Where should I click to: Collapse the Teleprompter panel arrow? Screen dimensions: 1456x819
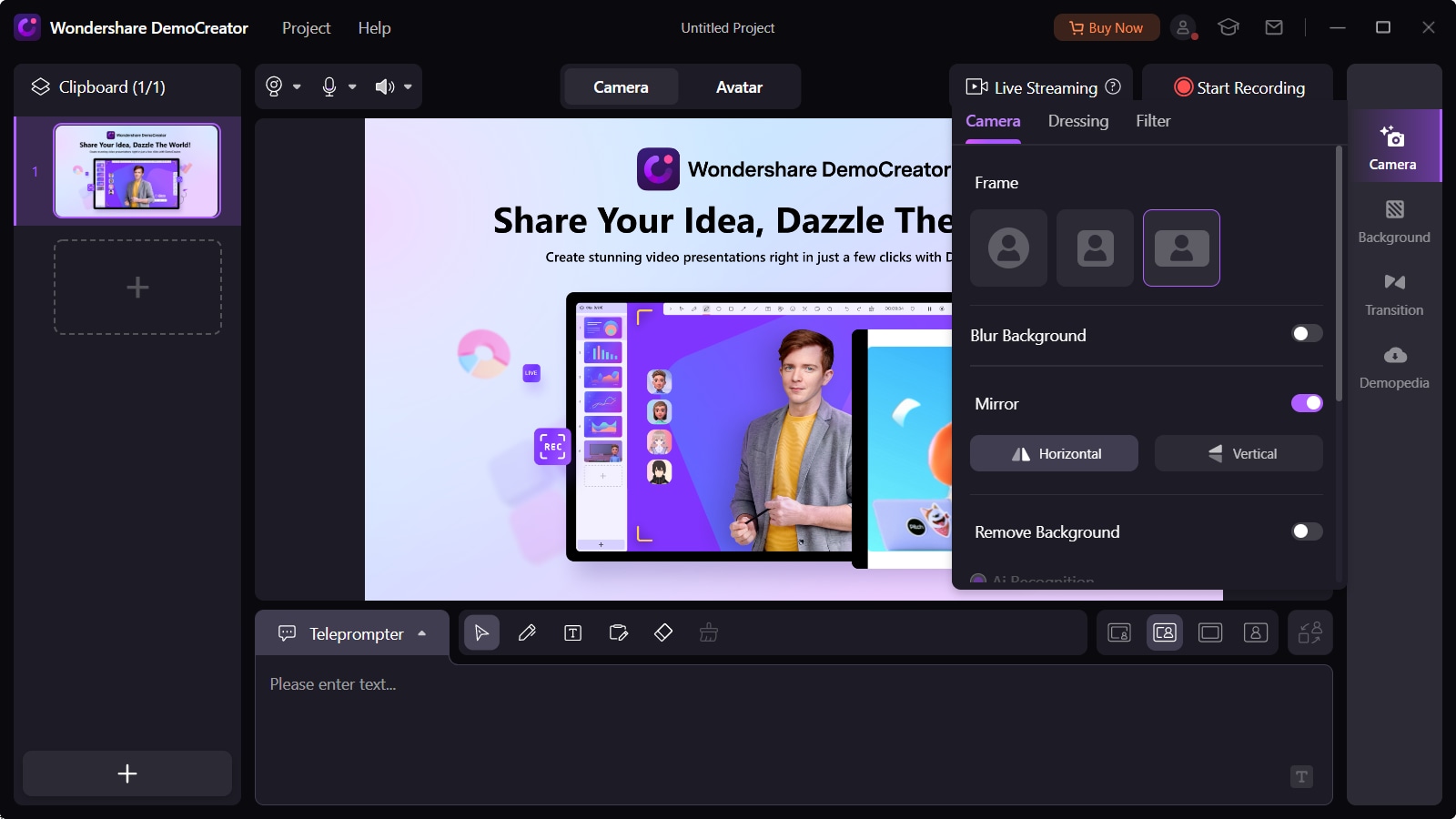[422, 633]
